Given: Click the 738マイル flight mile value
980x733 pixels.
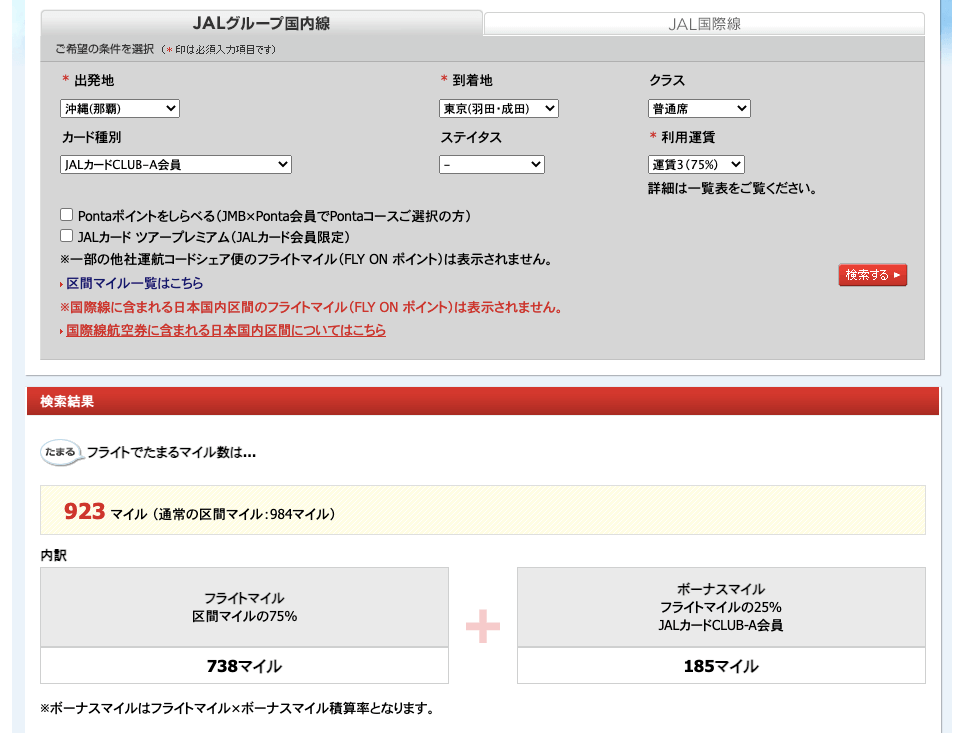Looking at the screenshot, I should pos(244,666).
